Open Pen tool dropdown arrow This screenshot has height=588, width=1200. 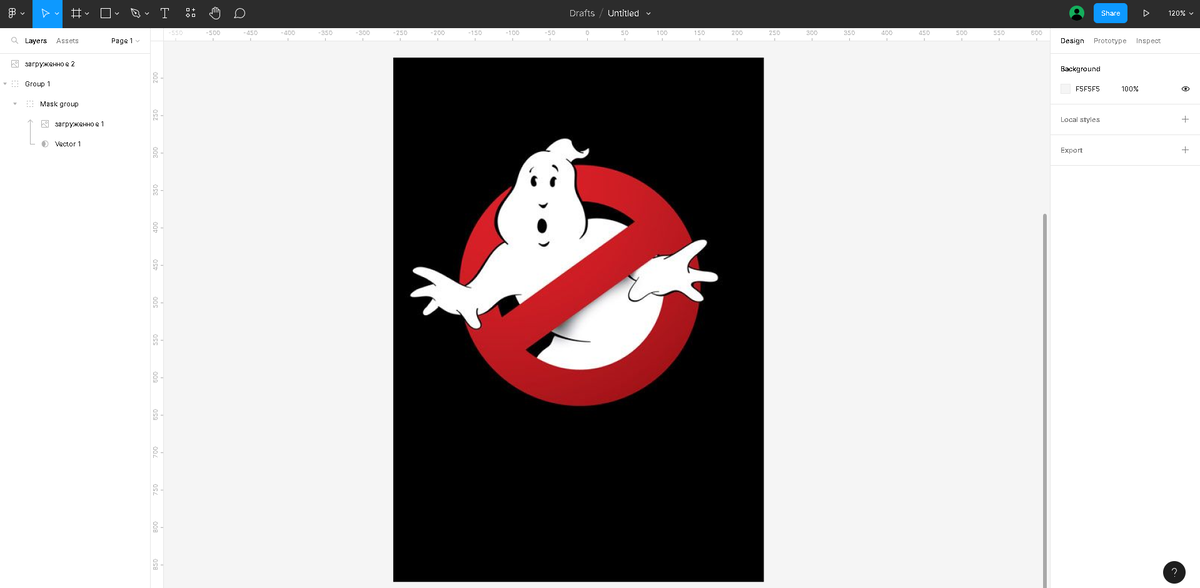tap(147, 14)
